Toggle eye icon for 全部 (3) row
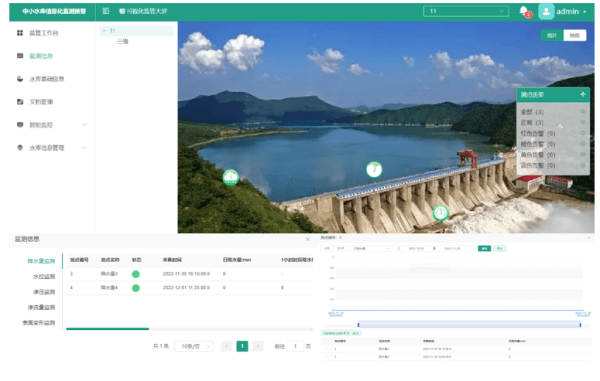Screen dimensions: 600x381 pos(583,112)
